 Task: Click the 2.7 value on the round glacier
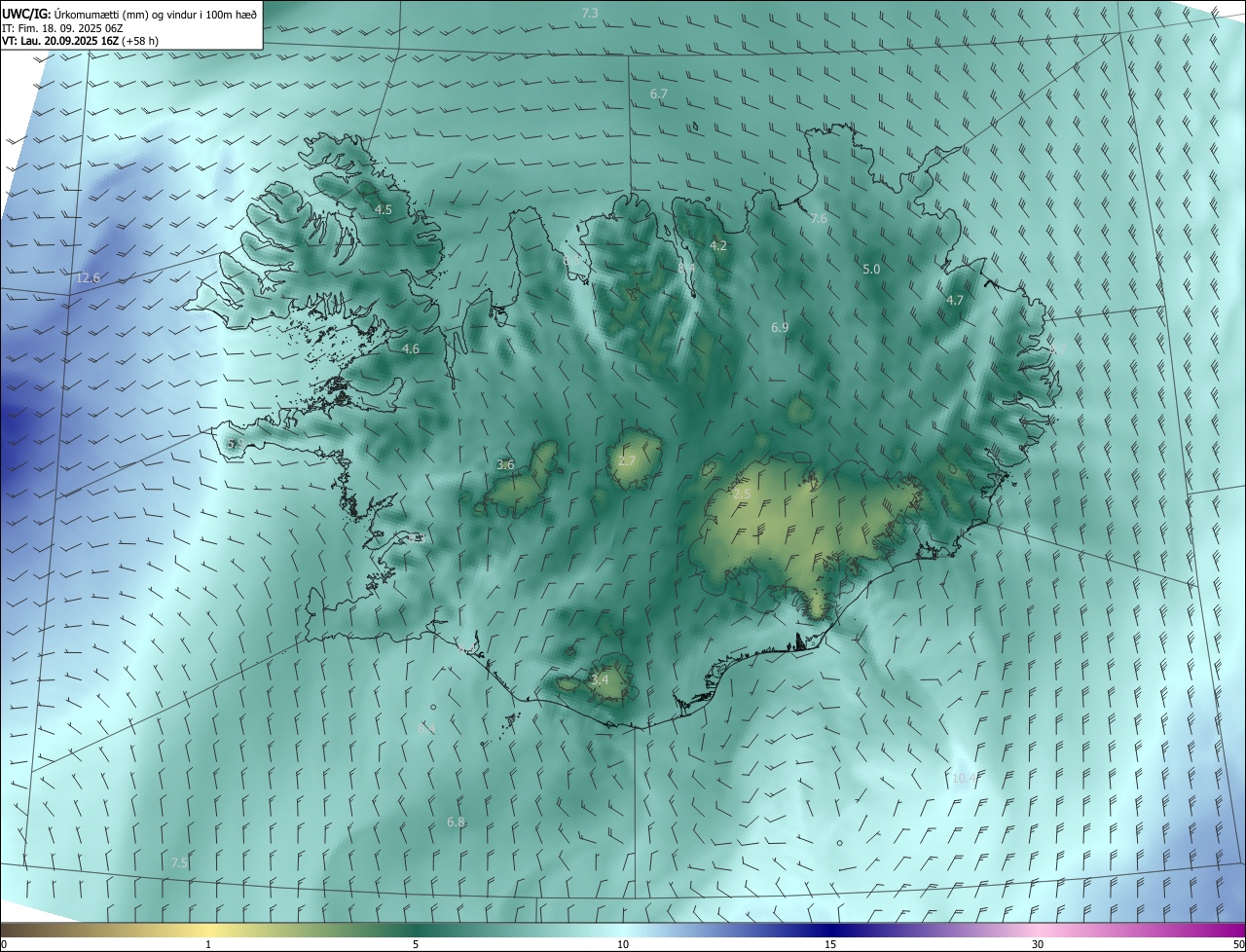click(626, 461)
